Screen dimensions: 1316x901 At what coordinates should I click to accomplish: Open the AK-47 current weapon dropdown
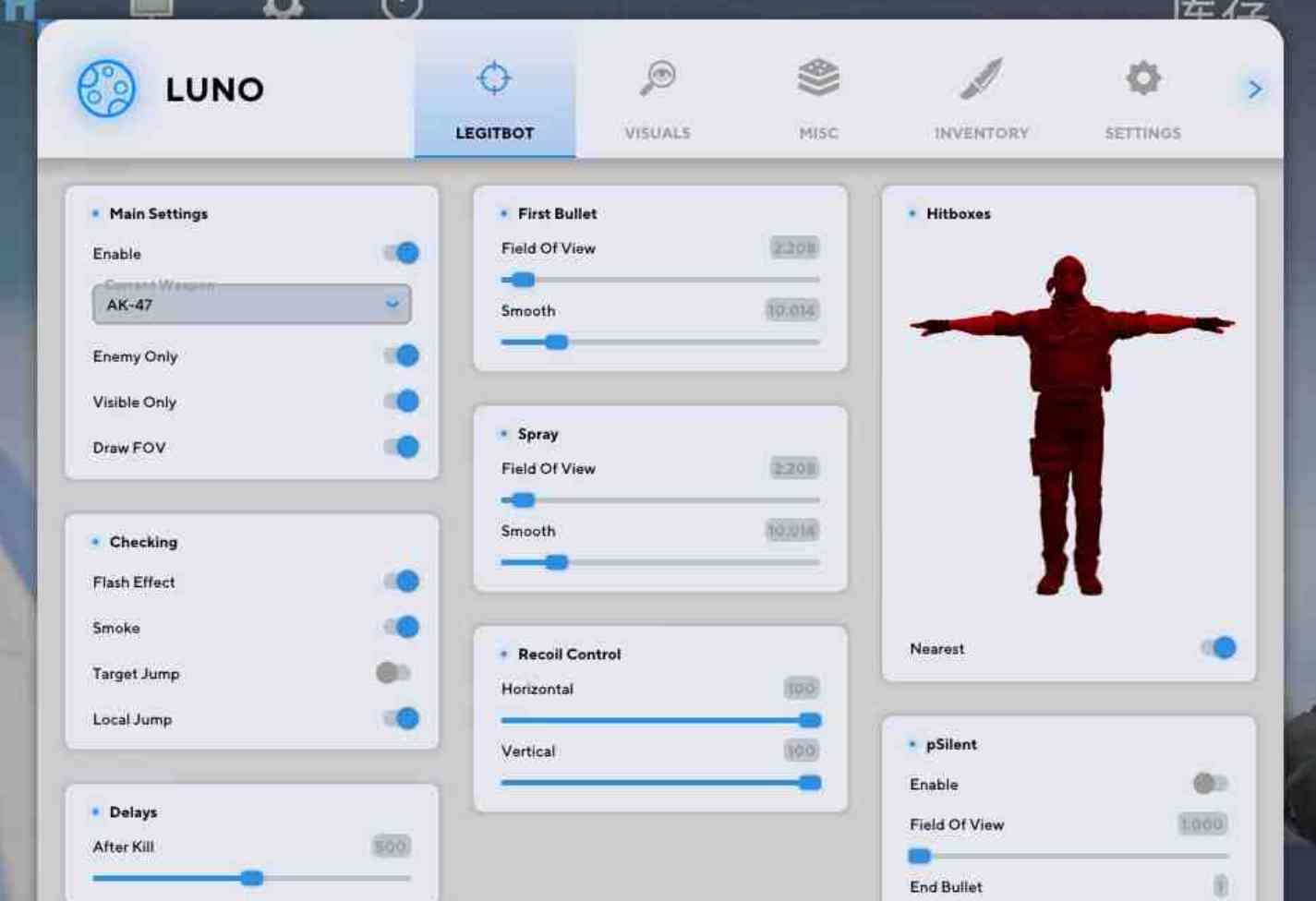(251, 305)
